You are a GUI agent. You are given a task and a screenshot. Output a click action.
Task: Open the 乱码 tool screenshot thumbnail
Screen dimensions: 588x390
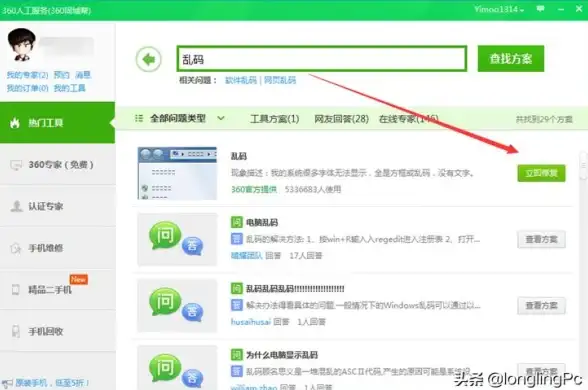click(177, 173)
